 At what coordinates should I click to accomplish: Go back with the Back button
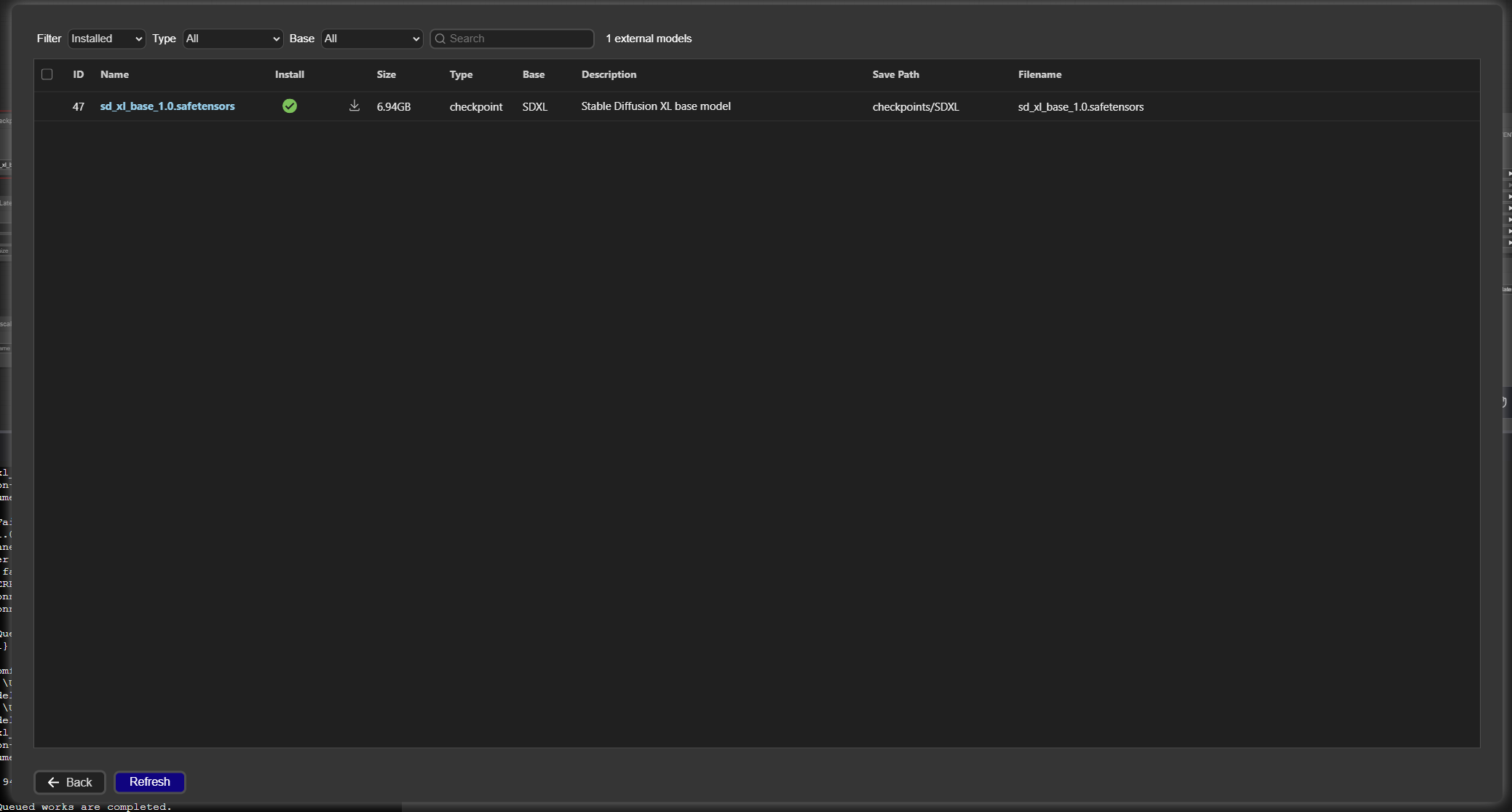[x=70, y=782]
